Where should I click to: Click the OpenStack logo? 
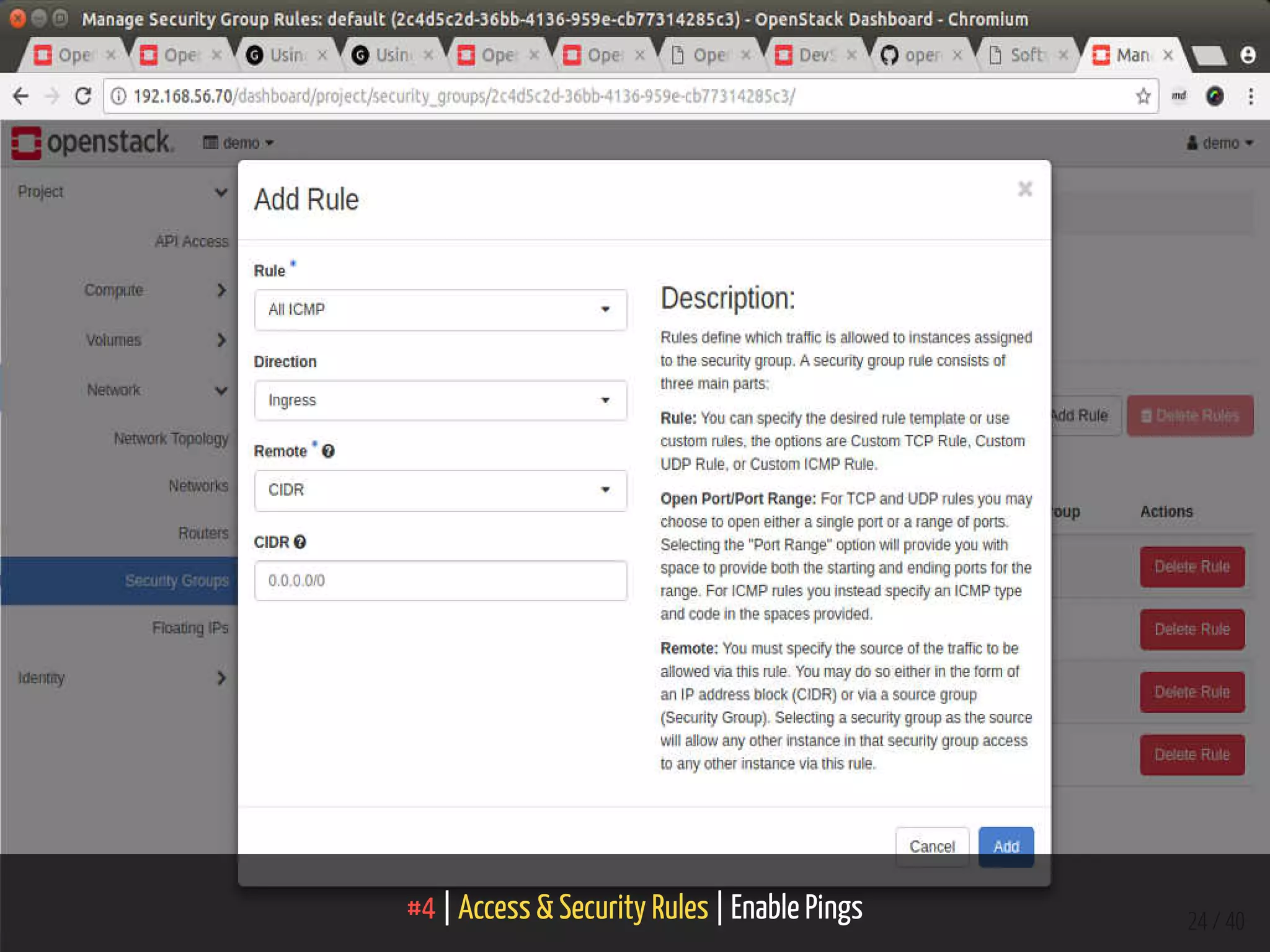pos(92,143)
